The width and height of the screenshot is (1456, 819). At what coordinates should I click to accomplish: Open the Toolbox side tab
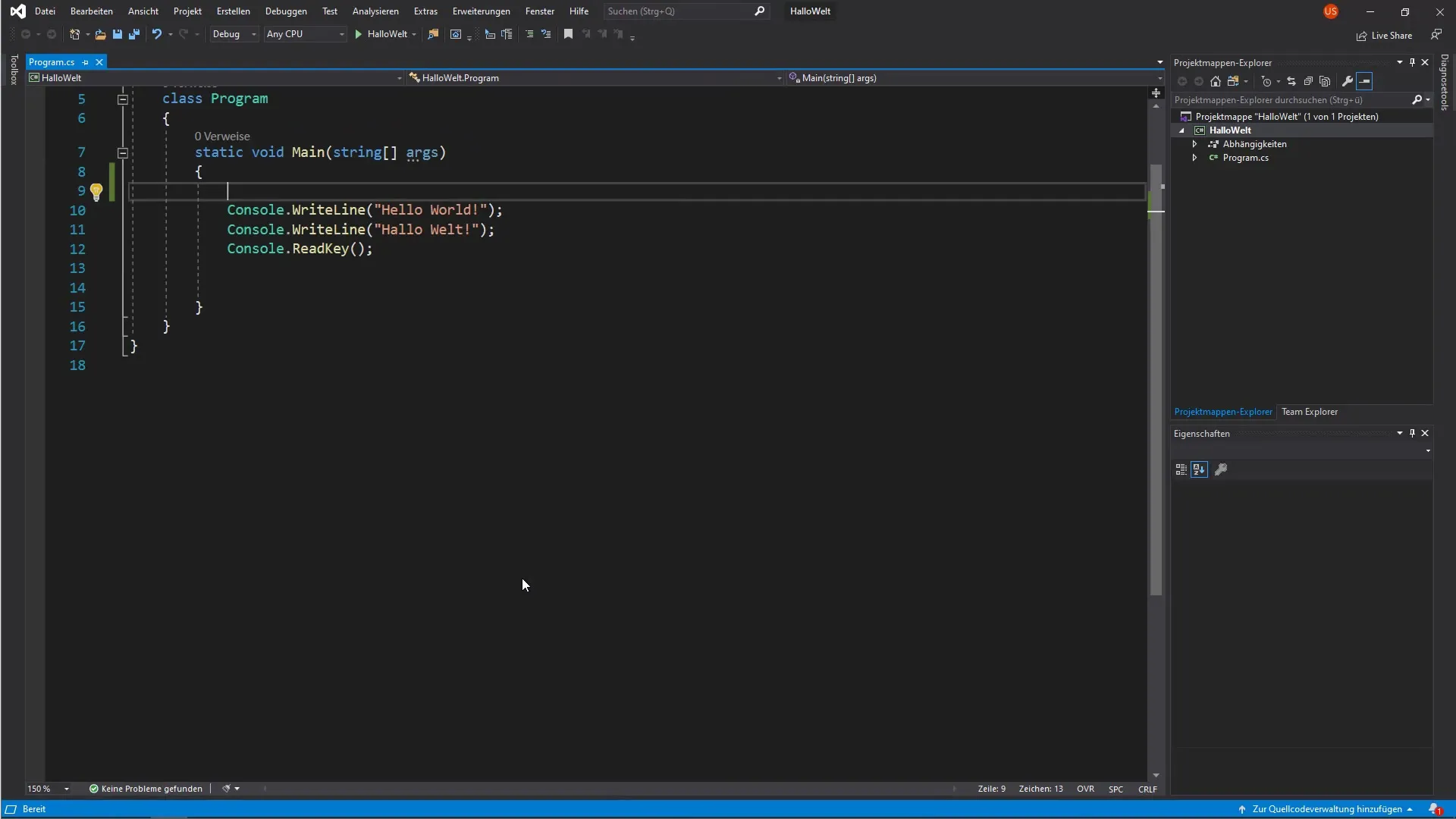[x=14, y=69]
